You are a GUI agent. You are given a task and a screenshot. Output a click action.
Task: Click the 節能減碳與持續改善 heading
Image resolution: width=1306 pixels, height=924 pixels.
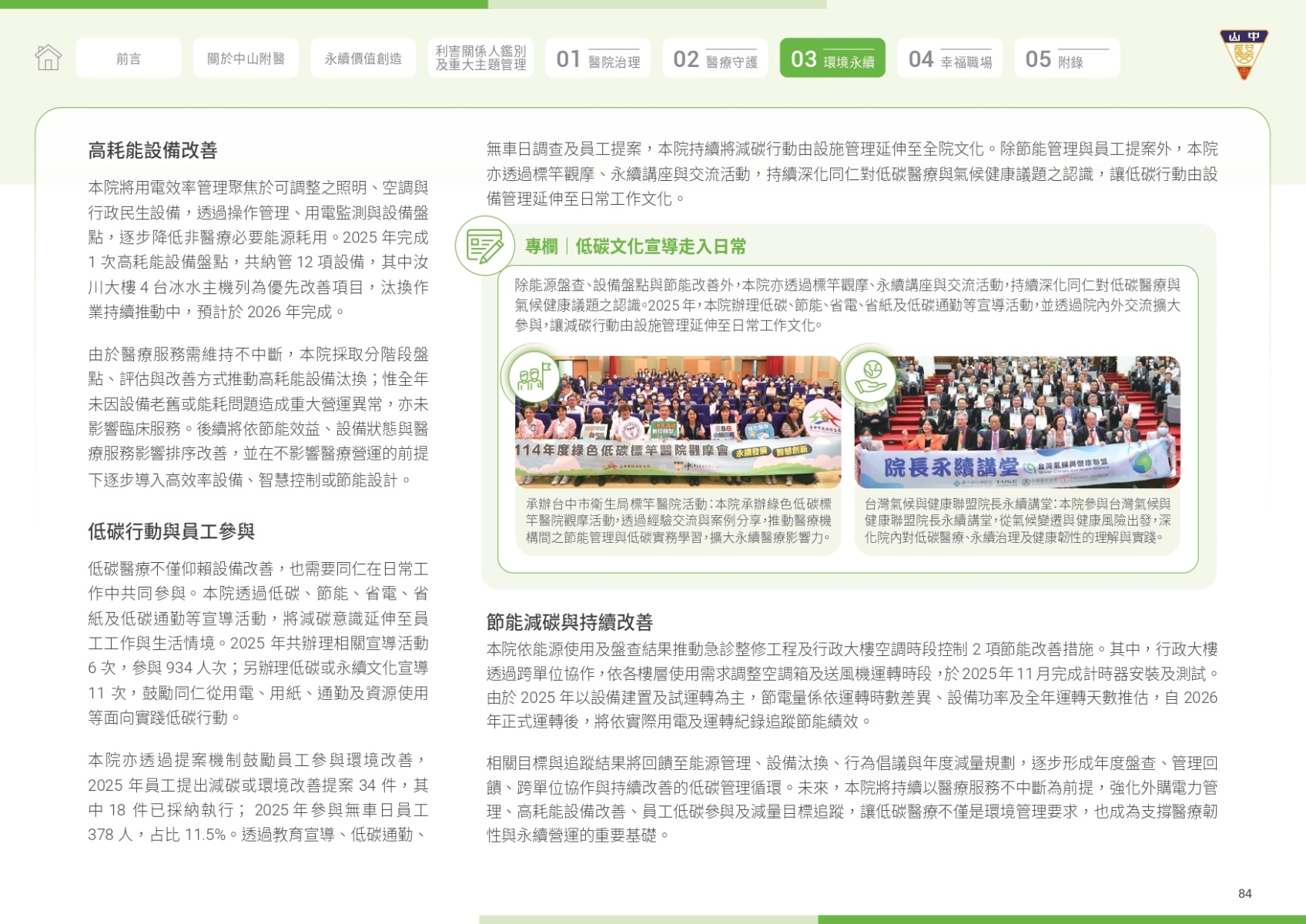[x=570, y=622]
